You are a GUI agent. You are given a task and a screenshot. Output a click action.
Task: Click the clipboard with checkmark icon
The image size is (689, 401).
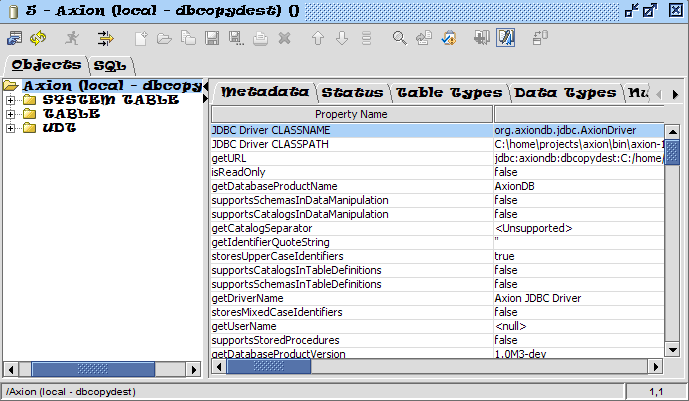click(x=449, y=38)
